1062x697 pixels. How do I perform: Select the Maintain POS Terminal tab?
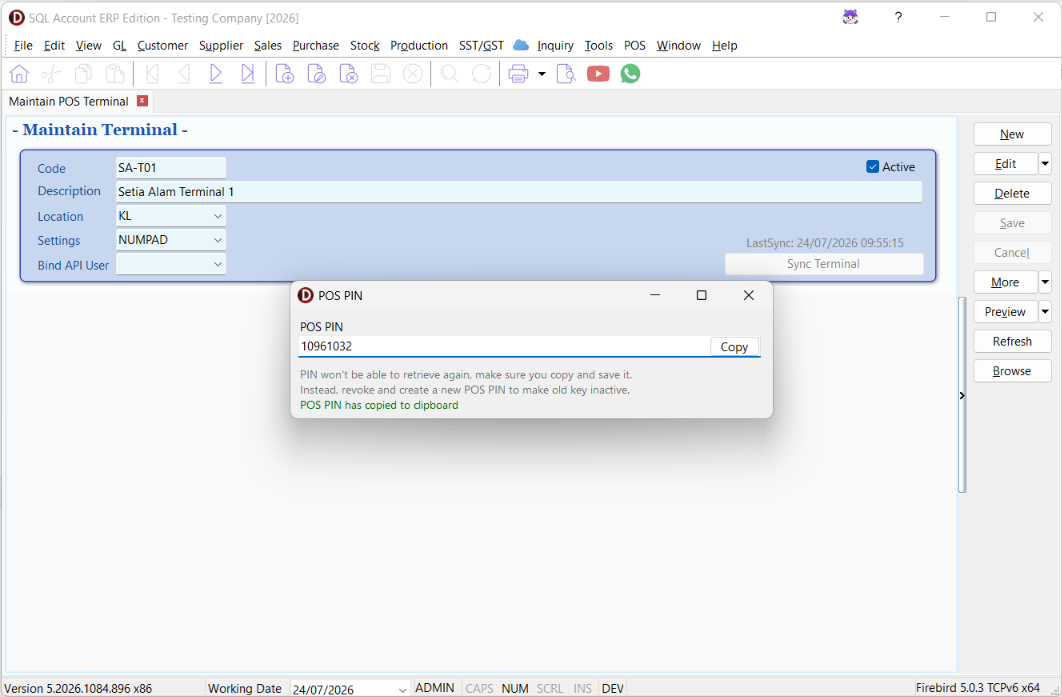[x=68, y=101]
